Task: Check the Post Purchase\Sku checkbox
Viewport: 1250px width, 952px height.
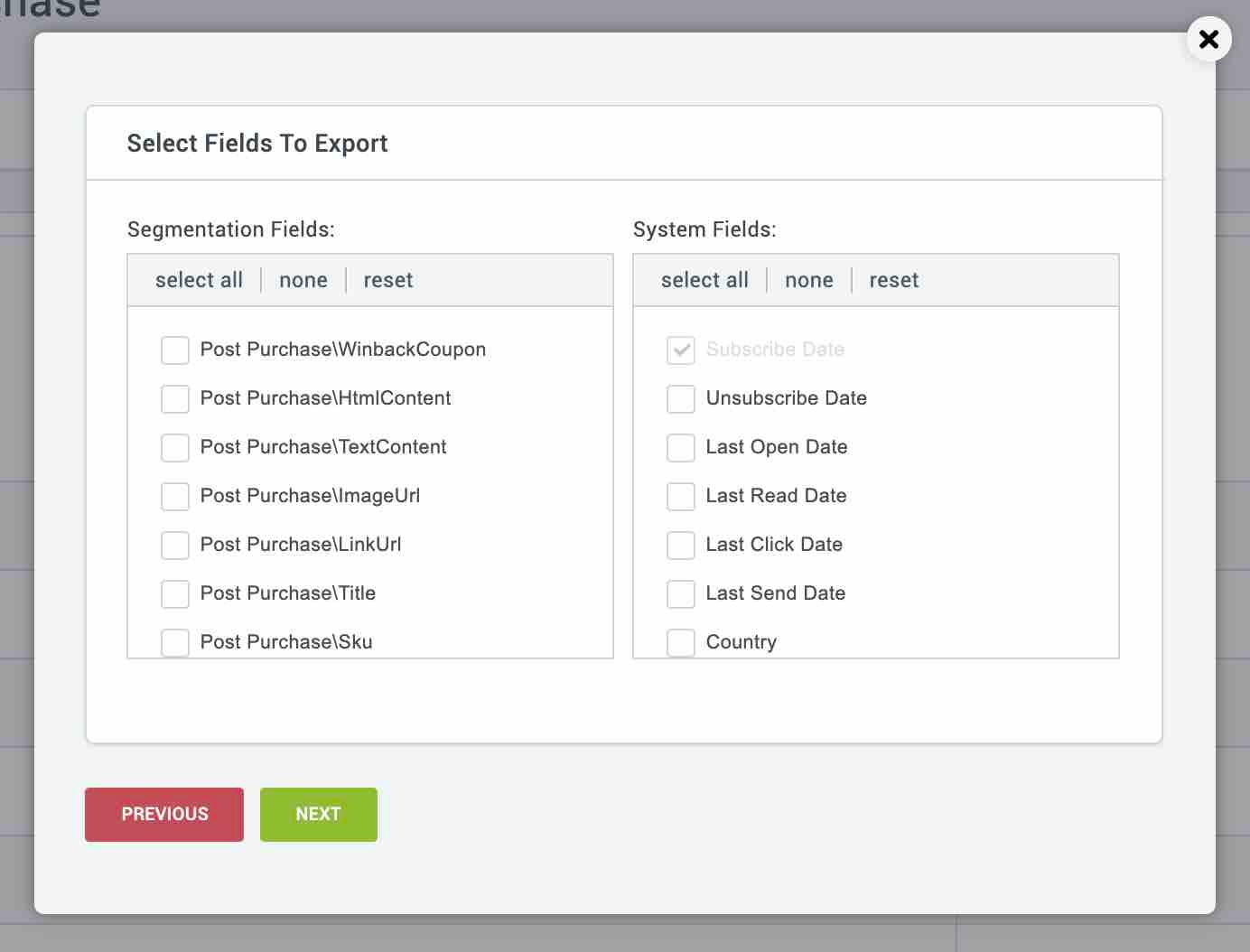Action: click(175, 643)
